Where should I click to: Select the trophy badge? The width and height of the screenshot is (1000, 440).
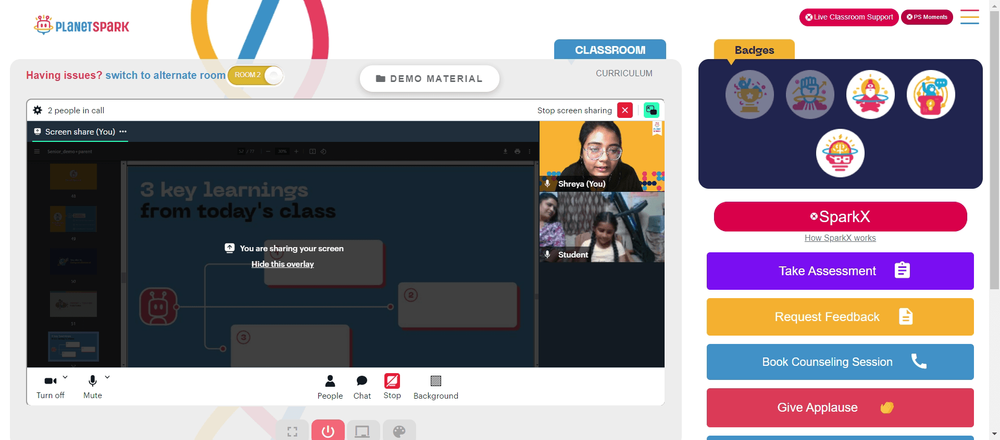click(x=749, y=94)
